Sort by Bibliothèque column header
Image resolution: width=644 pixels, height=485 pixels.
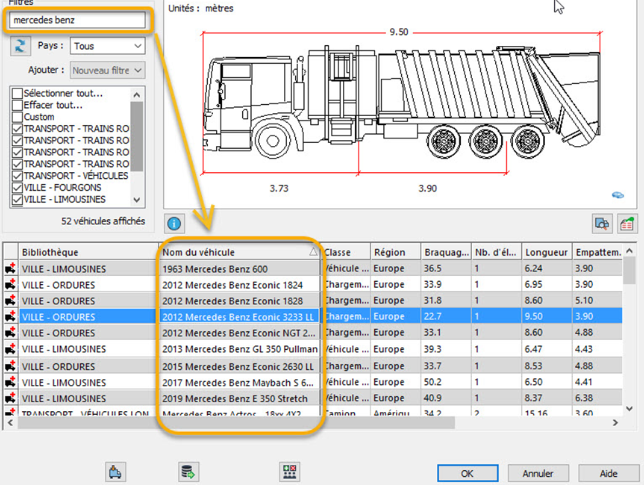tap(88, 252)
